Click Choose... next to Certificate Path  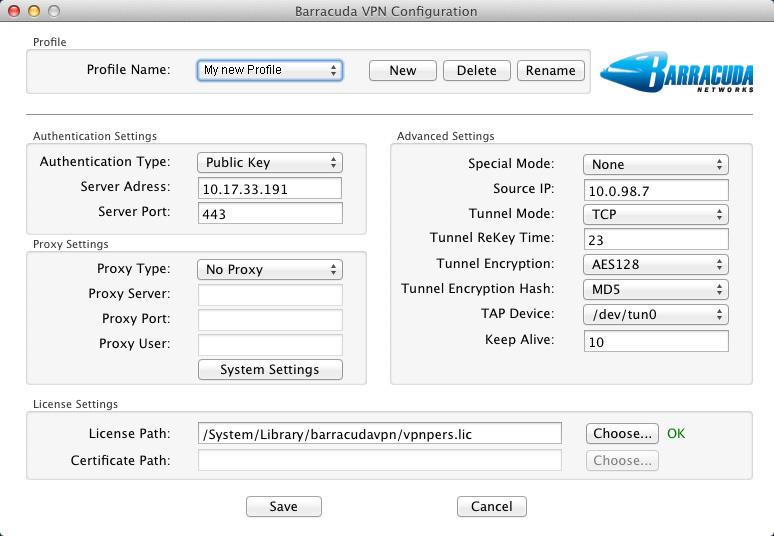(622, 460)
